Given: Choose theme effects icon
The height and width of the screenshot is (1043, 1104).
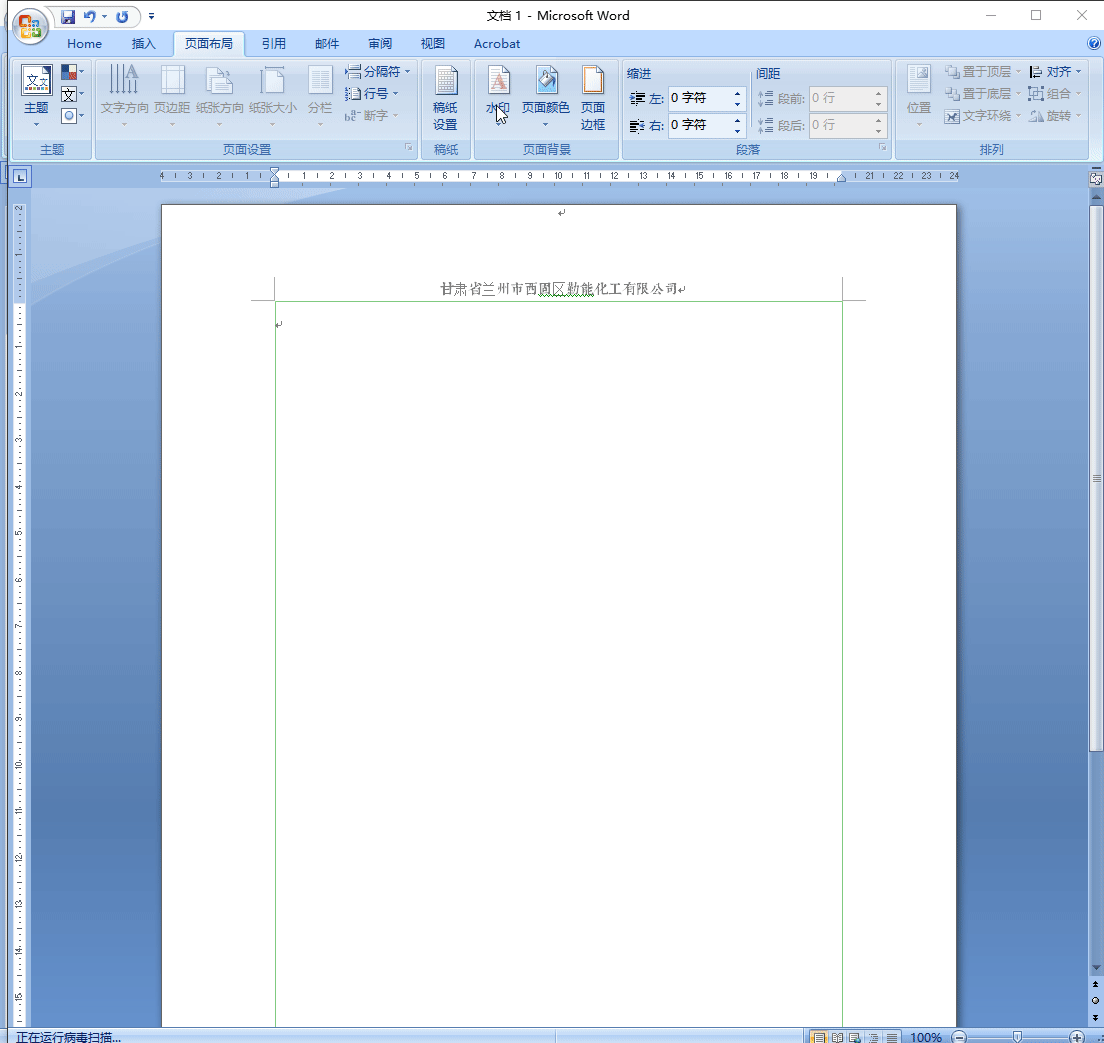Looking at the screenshot, I should tap(72, 116).
